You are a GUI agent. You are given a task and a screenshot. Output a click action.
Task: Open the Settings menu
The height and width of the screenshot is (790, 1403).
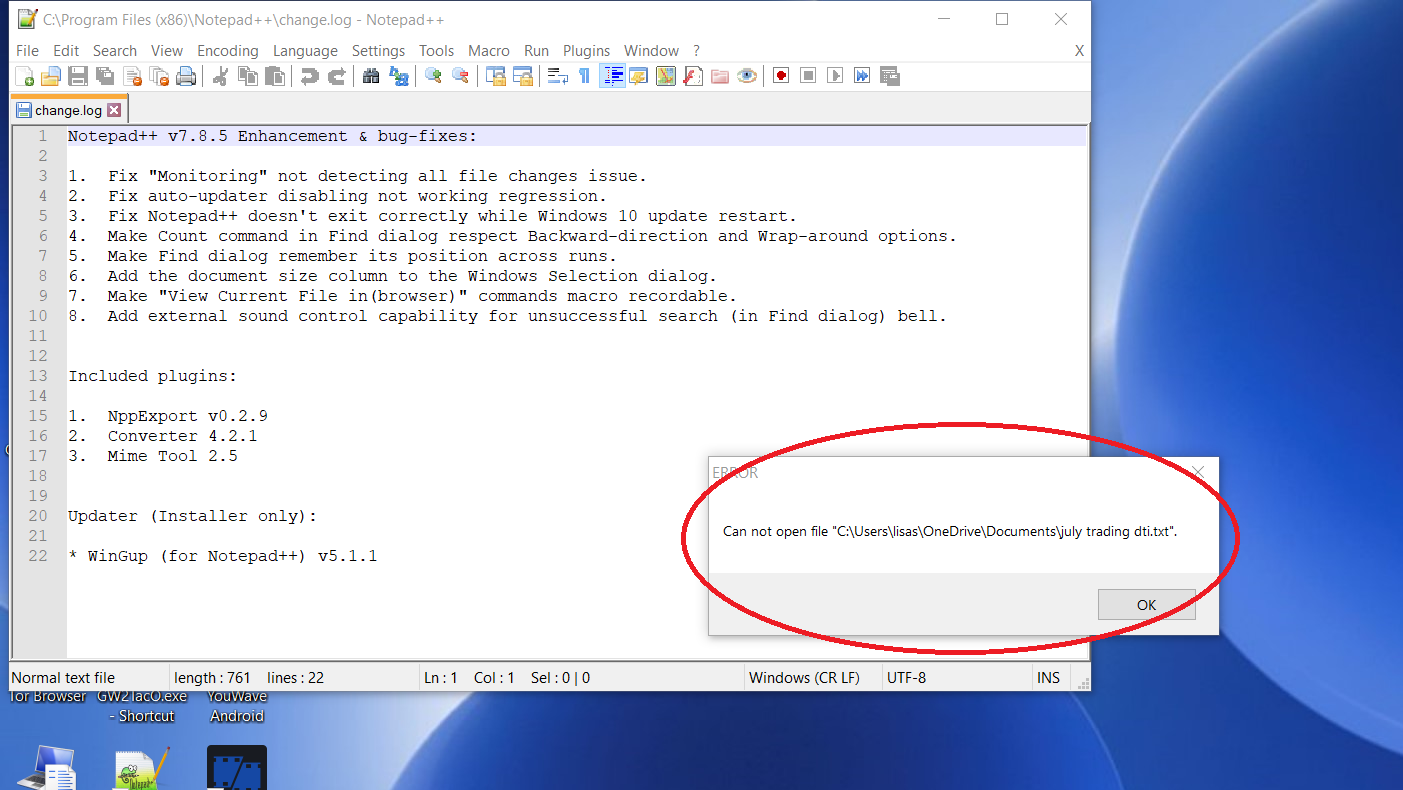pyautogui.click(x=378, y=51)
